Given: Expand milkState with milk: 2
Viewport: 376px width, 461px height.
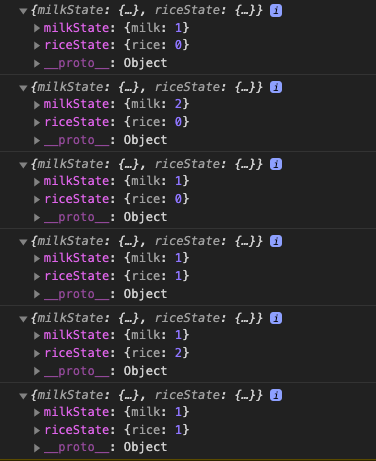Looking at the screenshot, I should pyautogui.click(x=37, y=105).
